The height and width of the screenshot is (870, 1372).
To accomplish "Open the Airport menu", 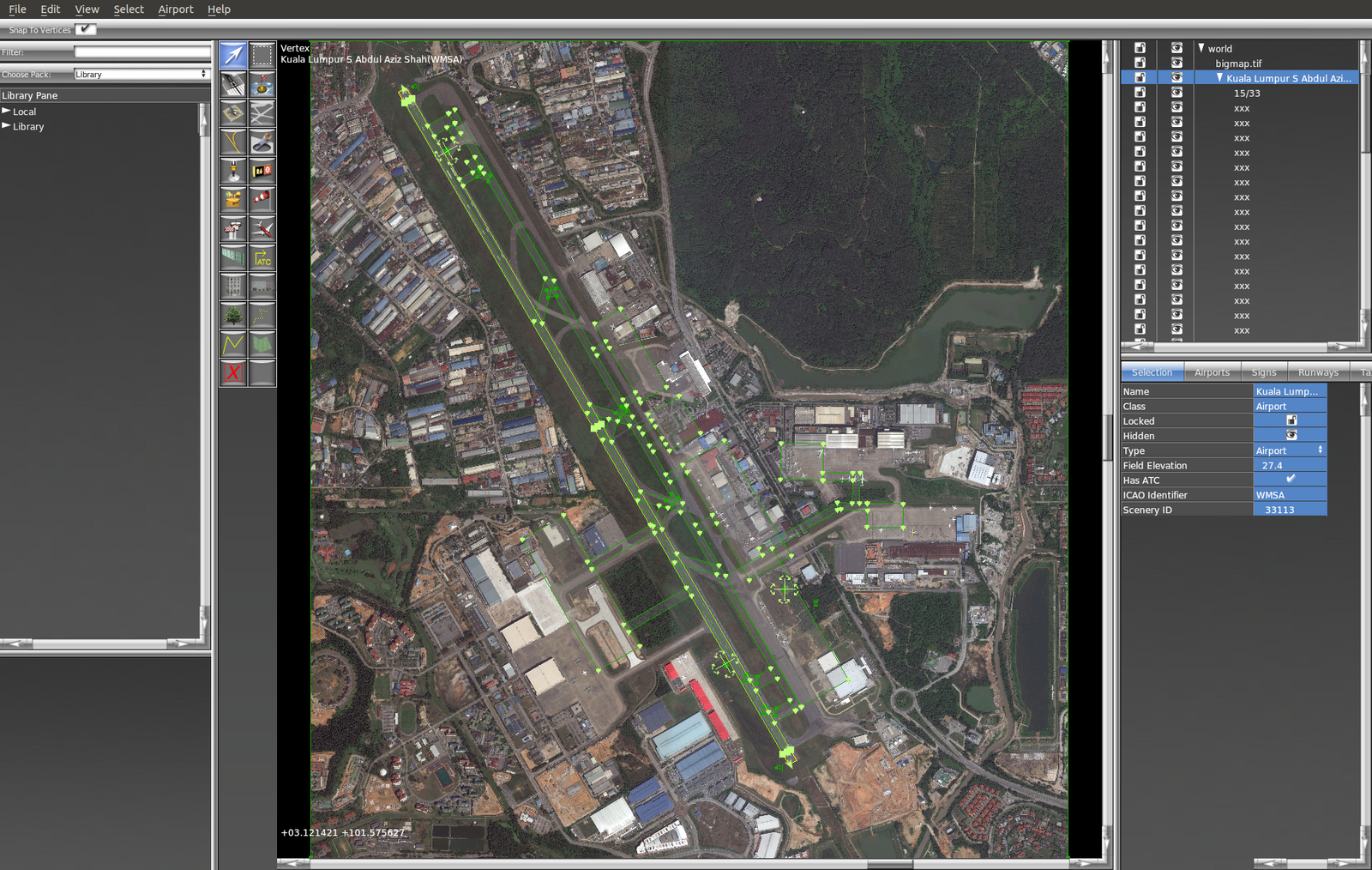I will 176,9.
